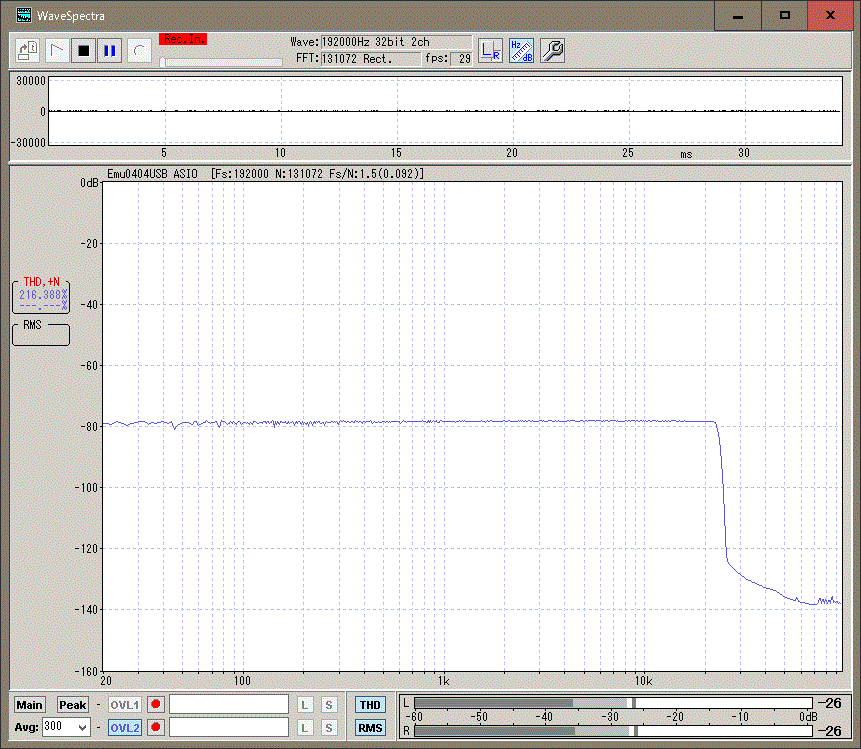Click the play button in the toolbar
The height and width of the screenshot is (749, 861).
click(x=57, y=51)
